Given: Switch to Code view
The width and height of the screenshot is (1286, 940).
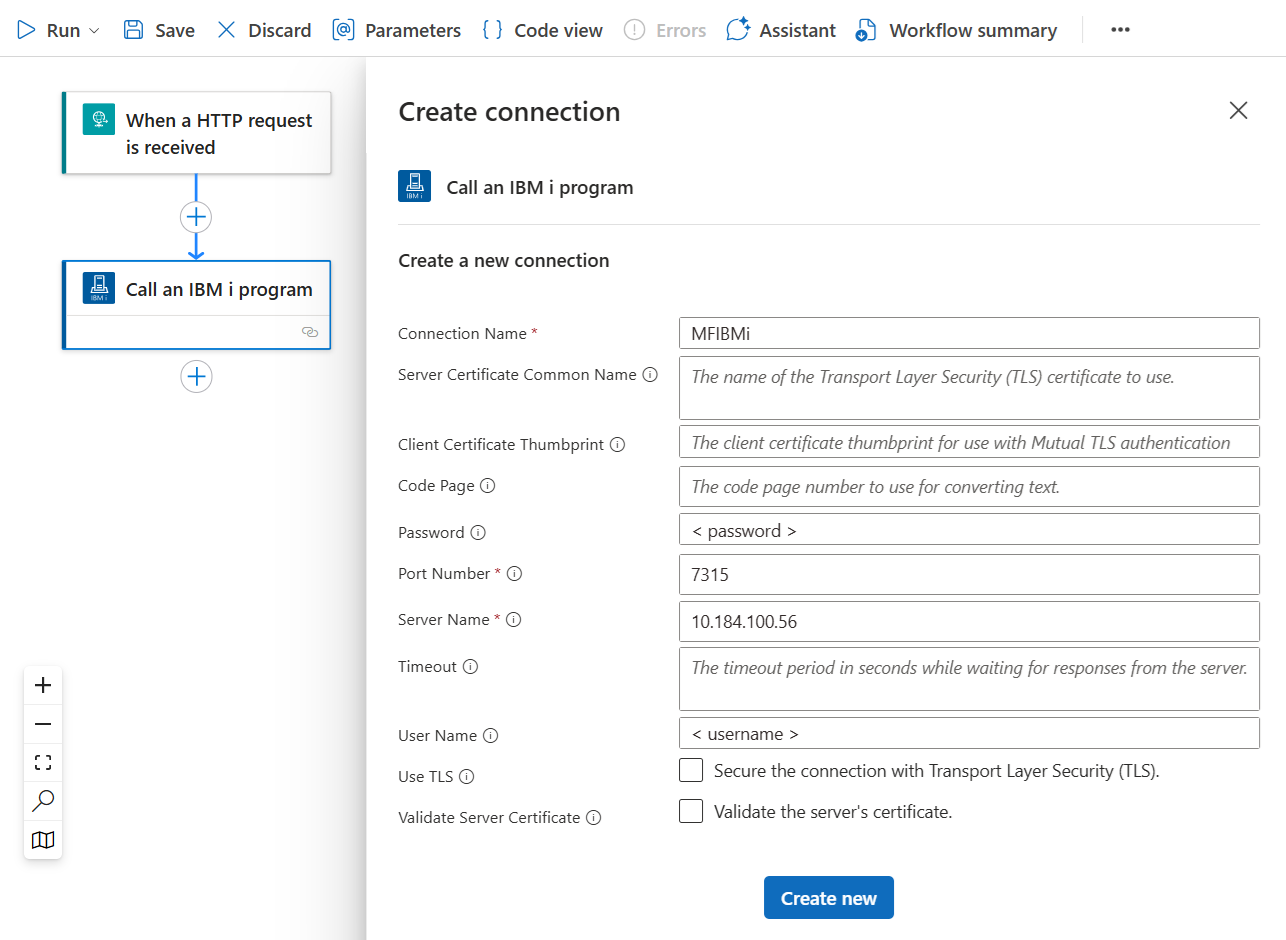Looking at the screenshot, I should 542,30.
